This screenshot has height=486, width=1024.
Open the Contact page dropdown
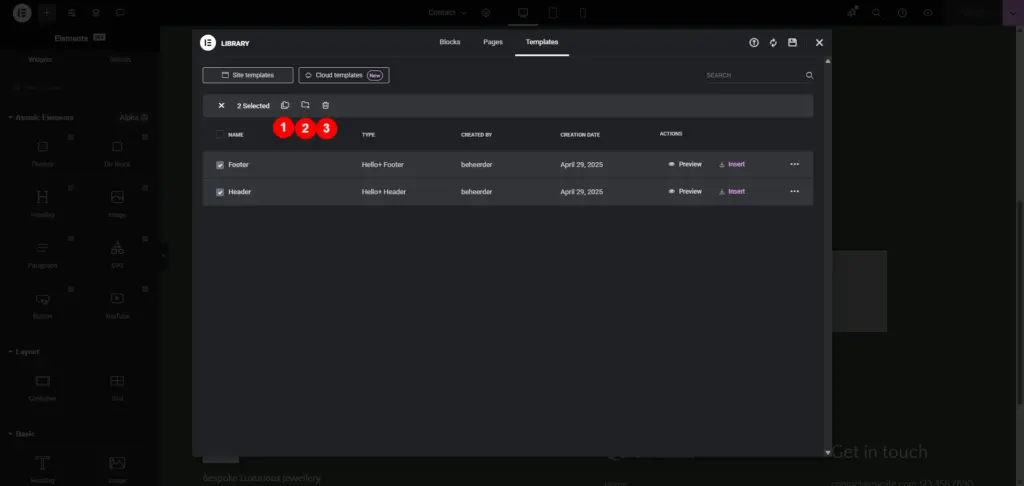click(x=448, y=12)
